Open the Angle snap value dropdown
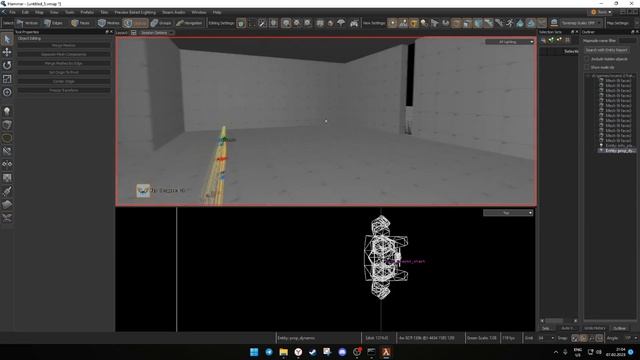This screenshot has width=640, height=360. coord(628,338)
